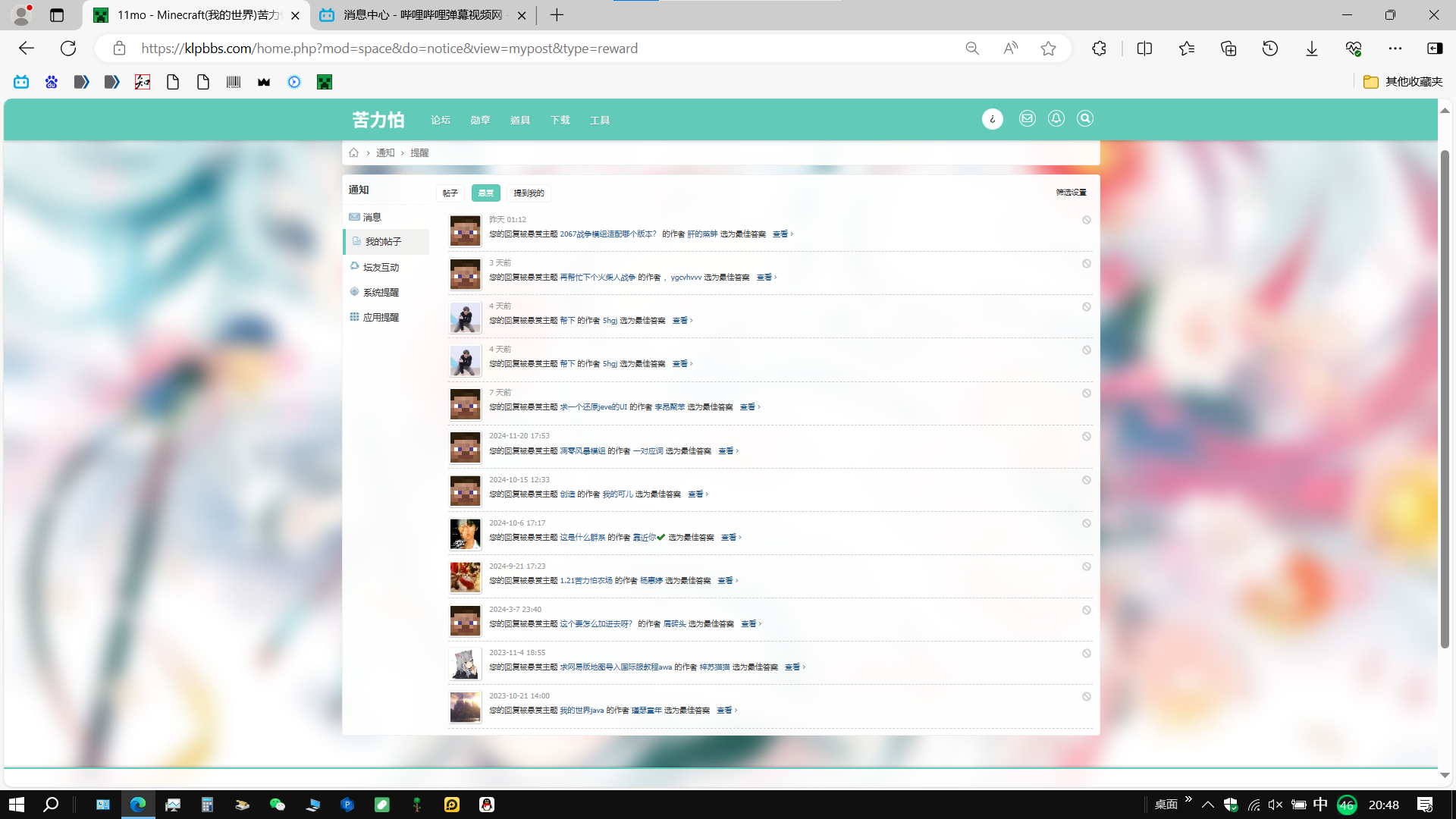Open the 论坛 menu in the site header
This screenshot has height=819, width=1456.
click(x=441, y=120)
